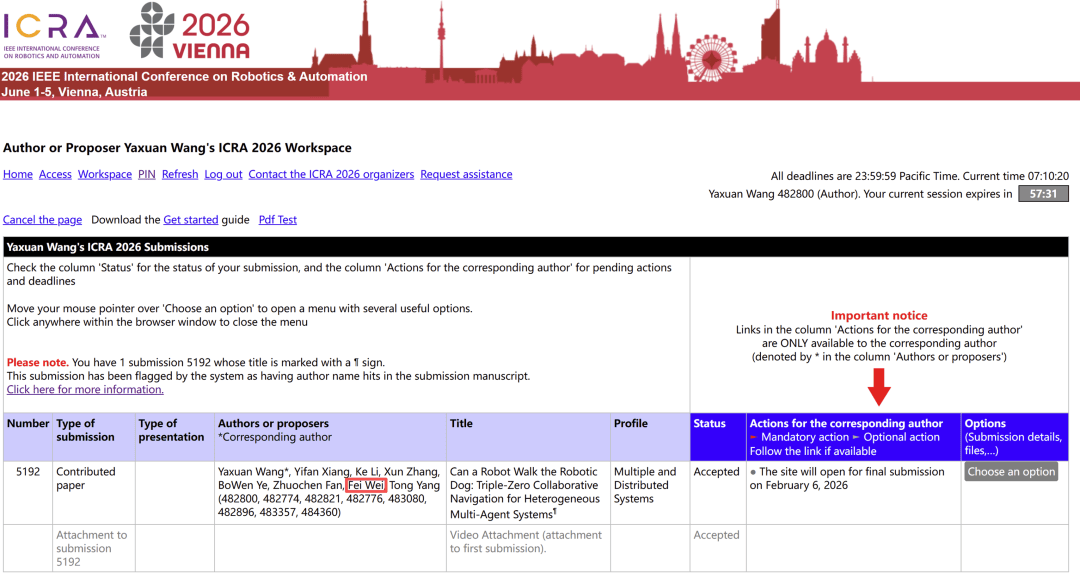
Task: Open the Workspace link
Action: point(105,174)
